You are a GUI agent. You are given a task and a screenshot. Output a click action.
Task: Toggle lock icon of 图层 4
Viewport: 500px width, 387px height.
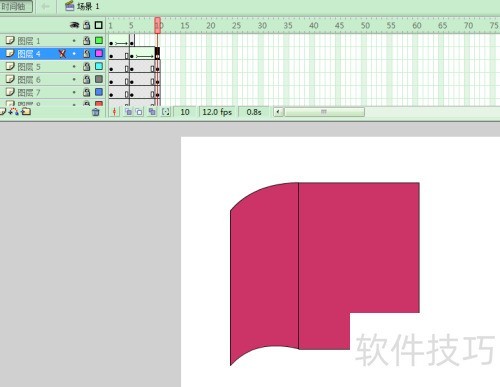coord(87,53)
